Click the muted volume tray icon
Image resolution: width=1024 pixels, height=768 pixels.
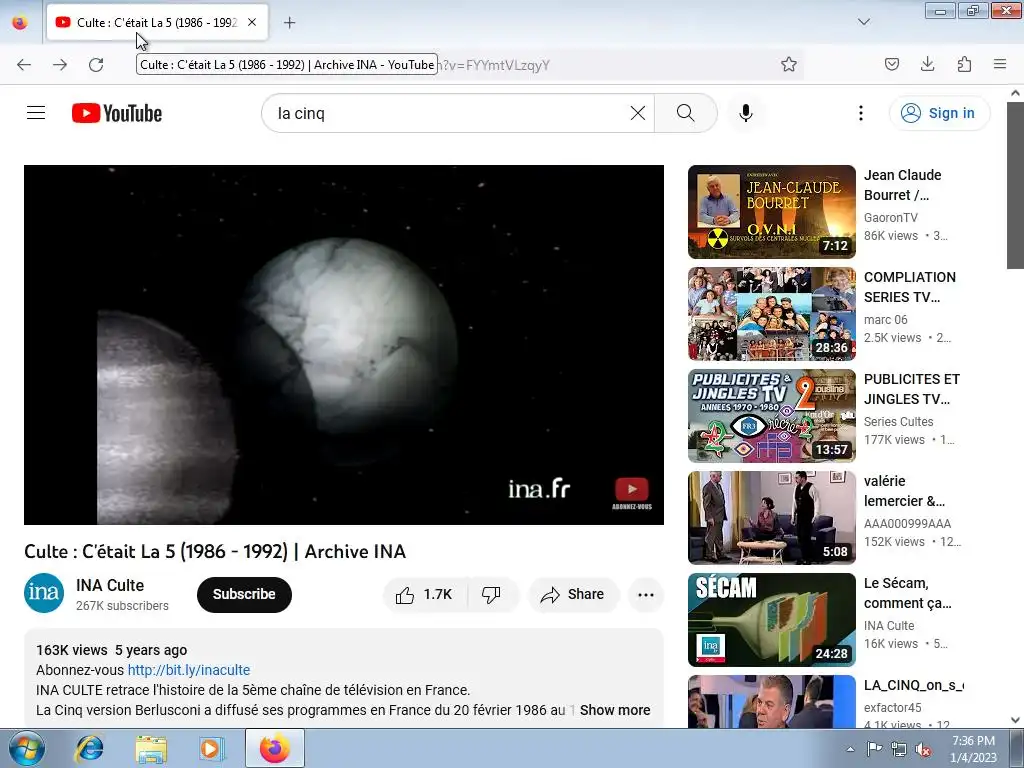[923, 749]
